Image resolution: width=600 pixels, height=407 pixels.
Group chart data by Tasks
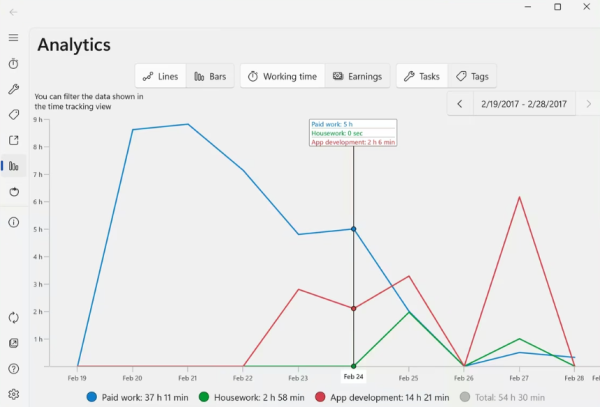(x=422, y=77)
